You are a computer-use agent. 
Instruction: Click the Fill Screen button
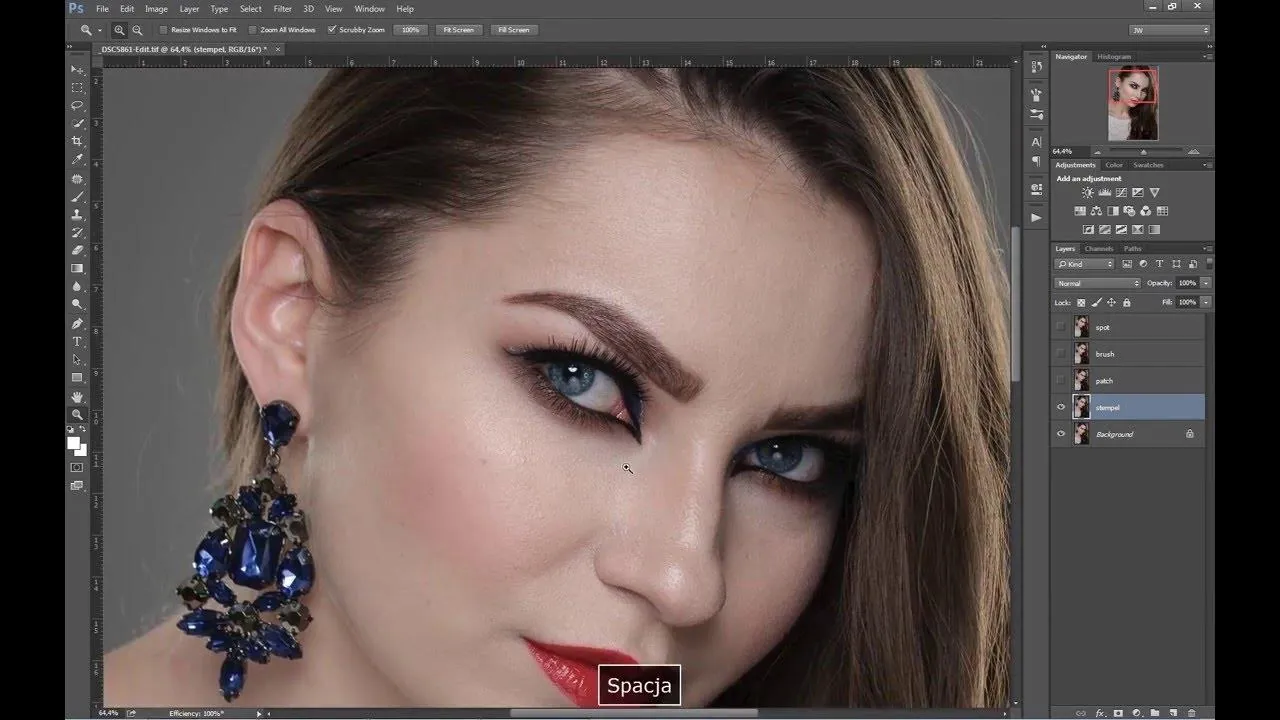(514, 29)
